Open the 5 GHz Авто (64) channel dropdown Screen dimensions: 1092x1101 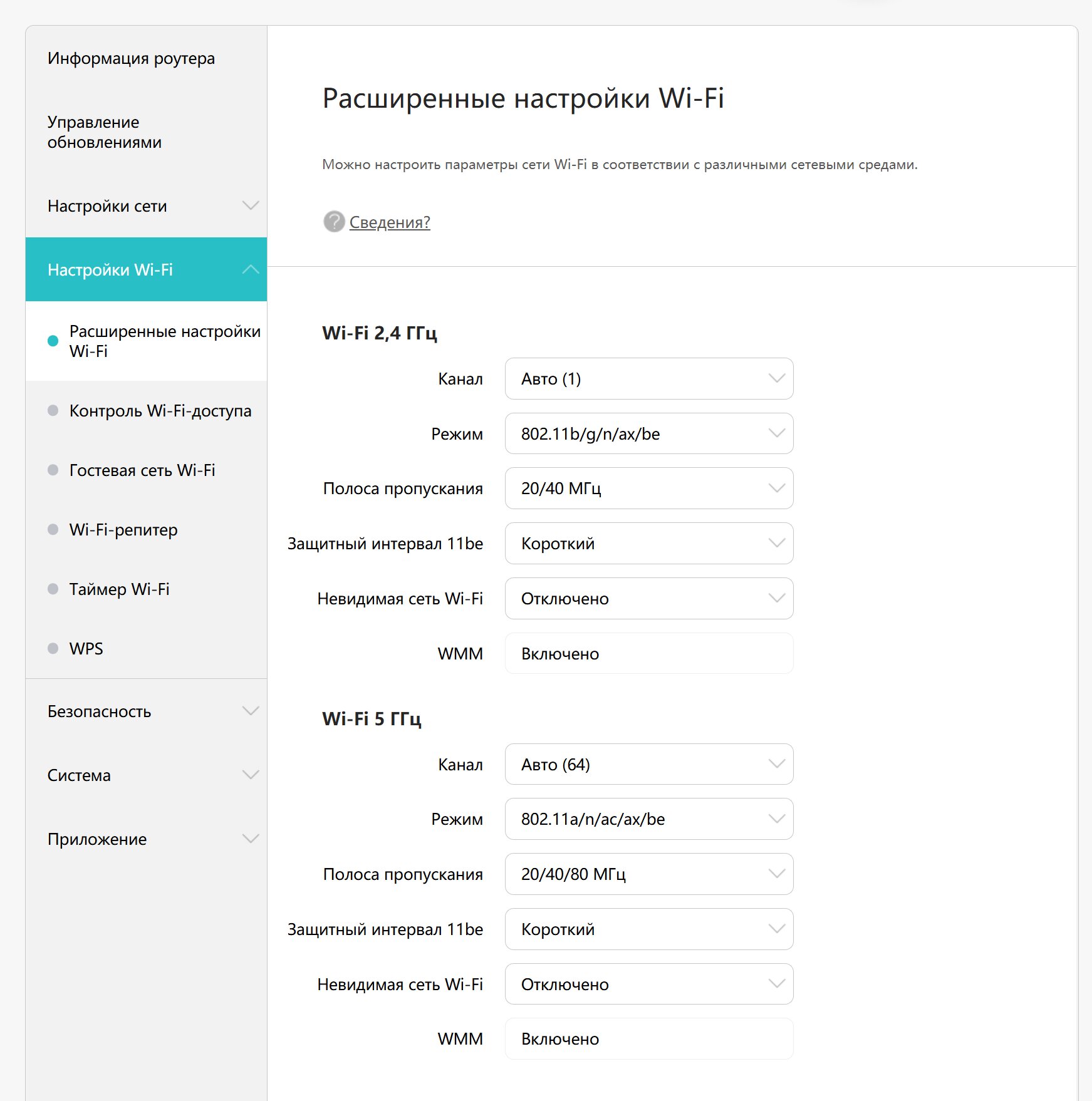pyautogui.click(x=649, y=764)
